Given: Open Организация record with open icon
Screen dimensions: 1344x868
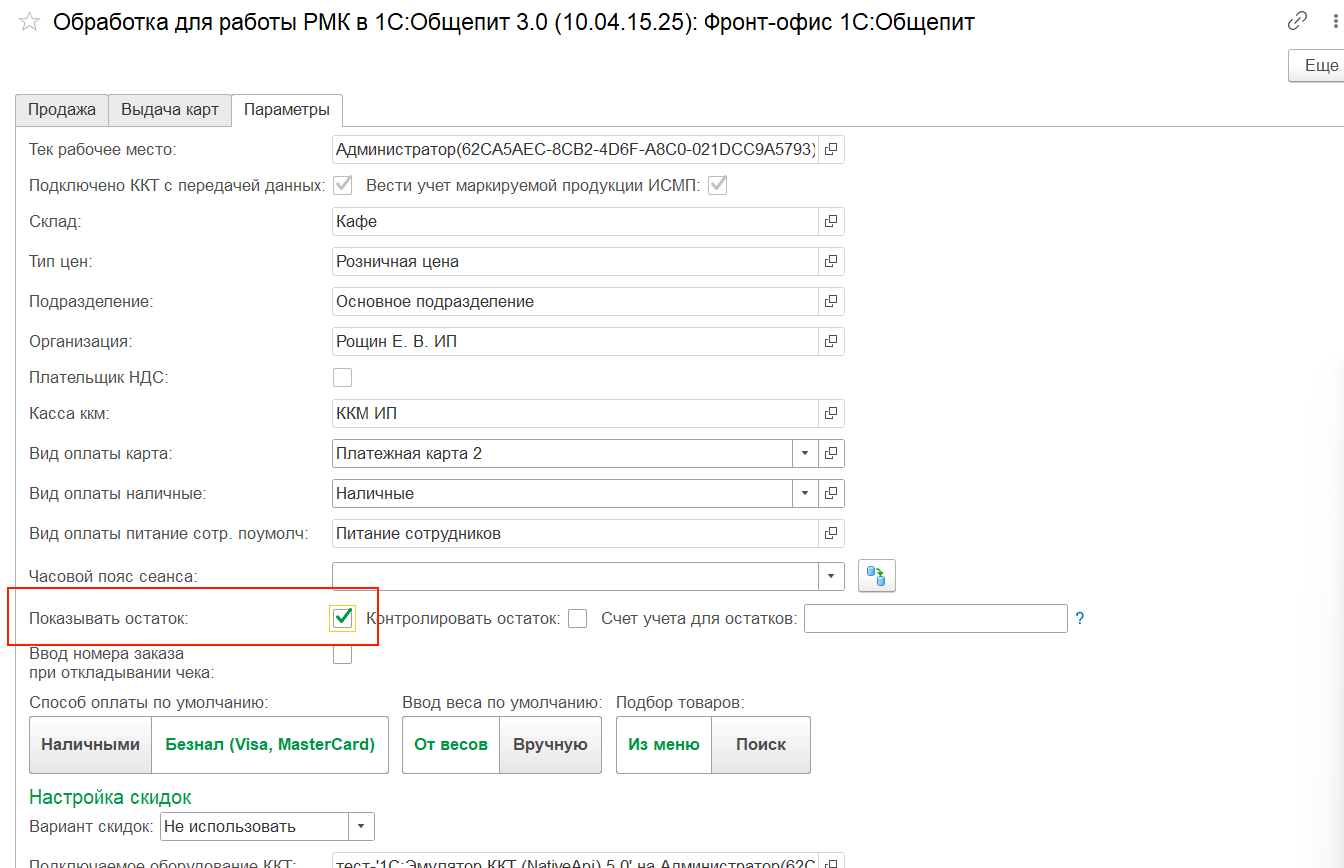Looking at the screenshot, I should 831,341.
